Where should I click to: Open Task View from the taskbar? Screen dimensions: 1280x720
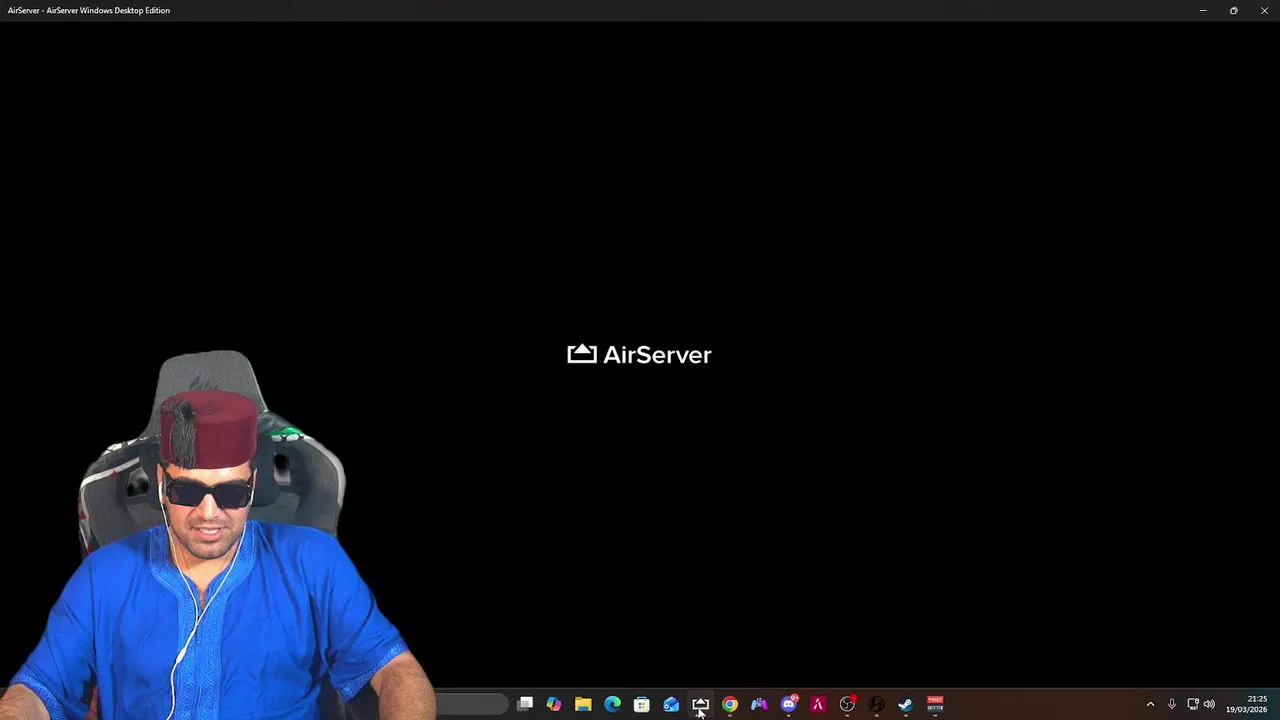click(525, 704)
